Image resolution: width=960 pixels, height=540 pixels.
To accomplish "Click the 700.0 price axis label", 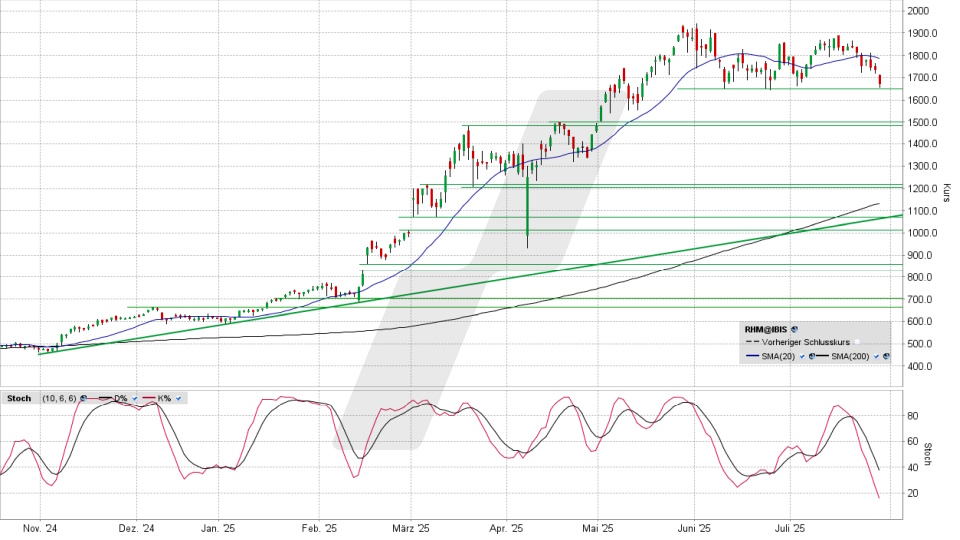I will coord(920,299).
